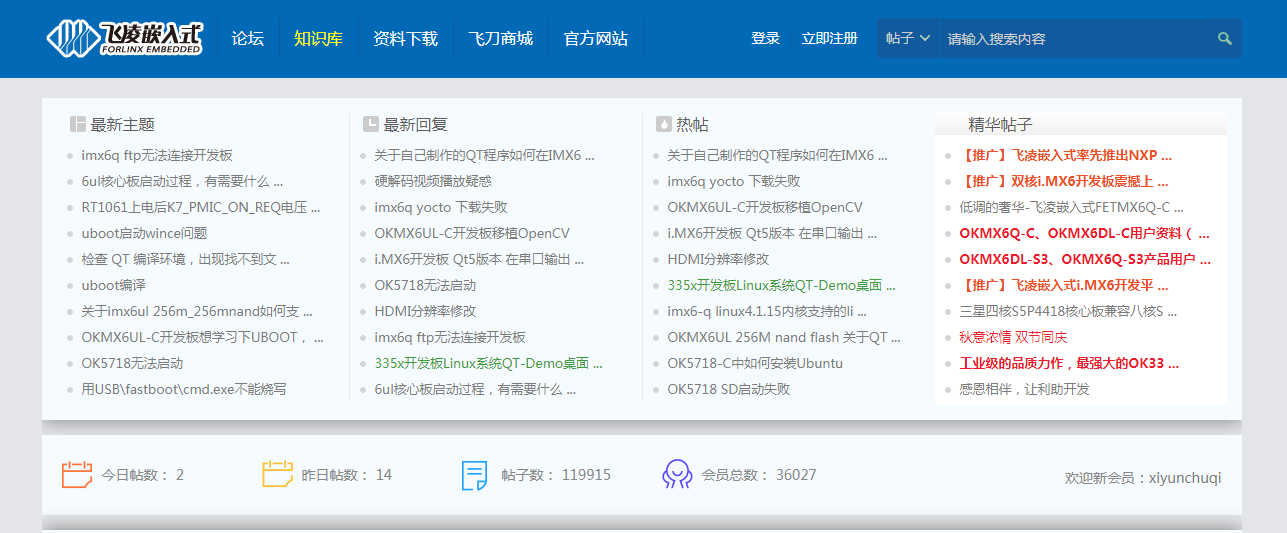Viewport: 1287px width, 533px height.
Task: Click the search magnifier icon
Action: (1224, 39)
